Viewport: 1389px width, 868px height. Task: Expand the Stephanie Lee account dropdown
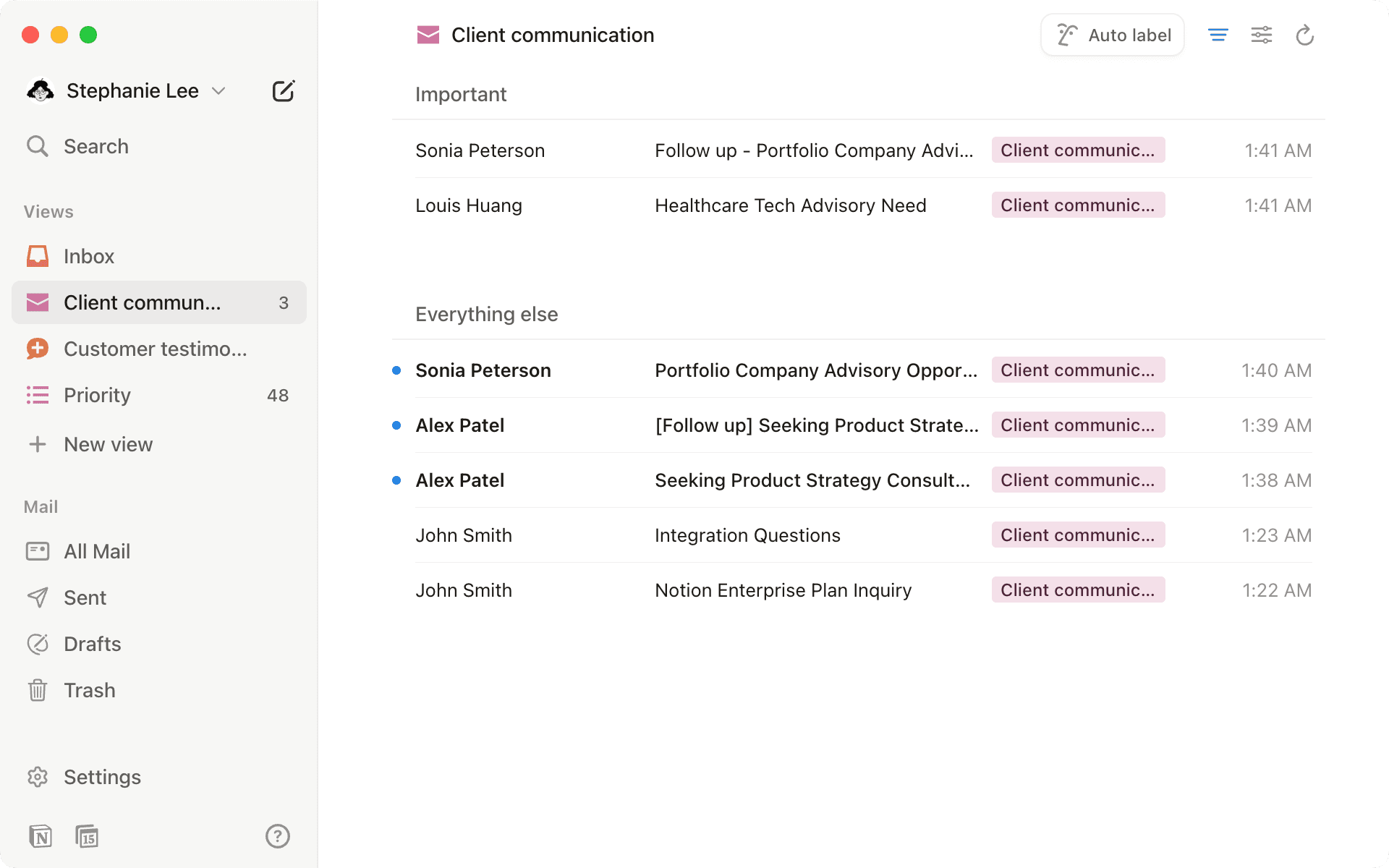[219, 90]
